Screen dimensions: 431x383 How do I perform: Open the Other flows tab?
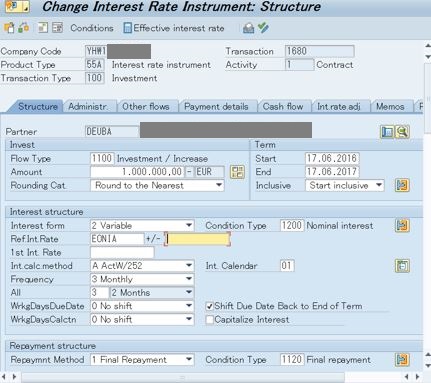pyautogui.click(x=146, y=107)
